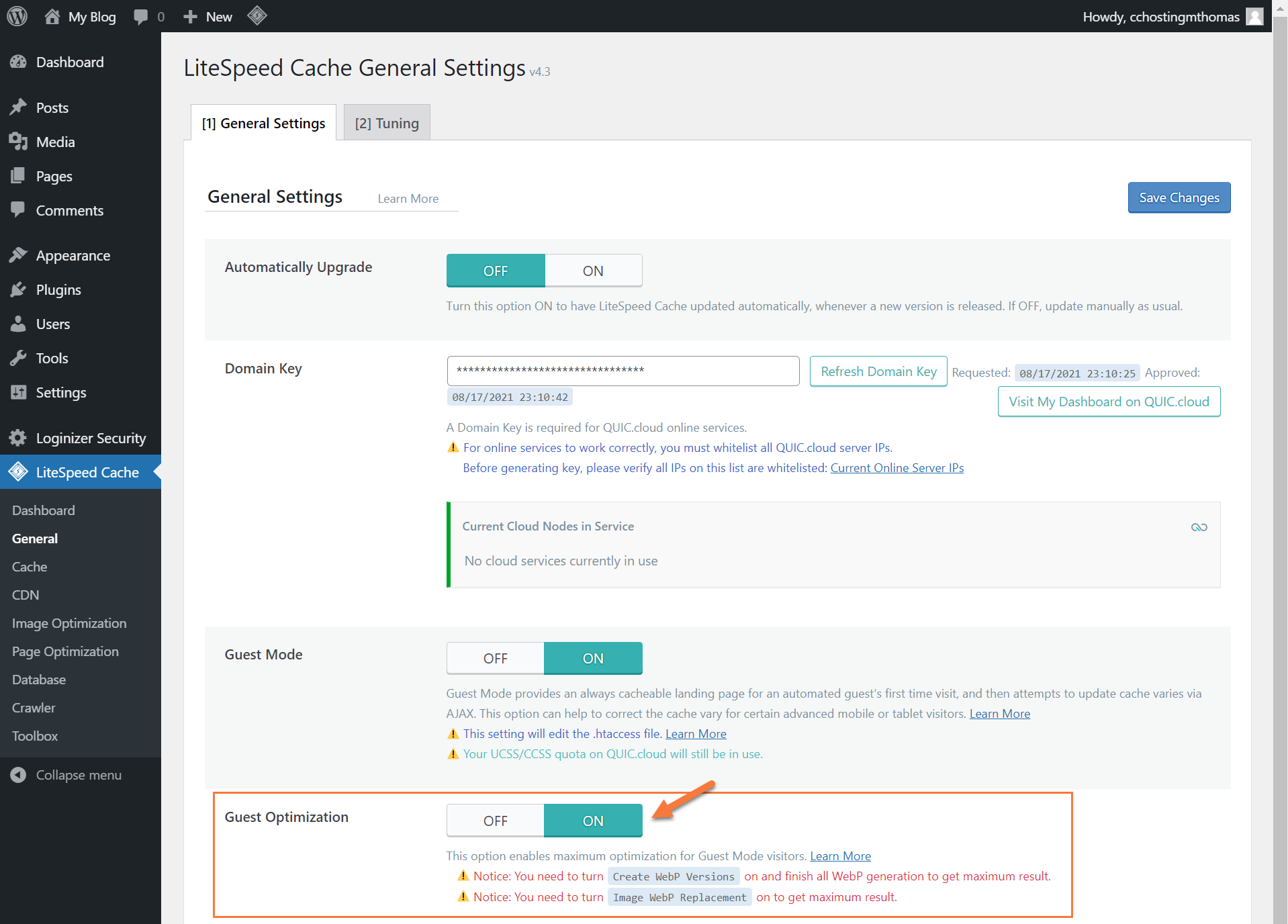Open the Appearance menu in sidebar

click(73, 256)
